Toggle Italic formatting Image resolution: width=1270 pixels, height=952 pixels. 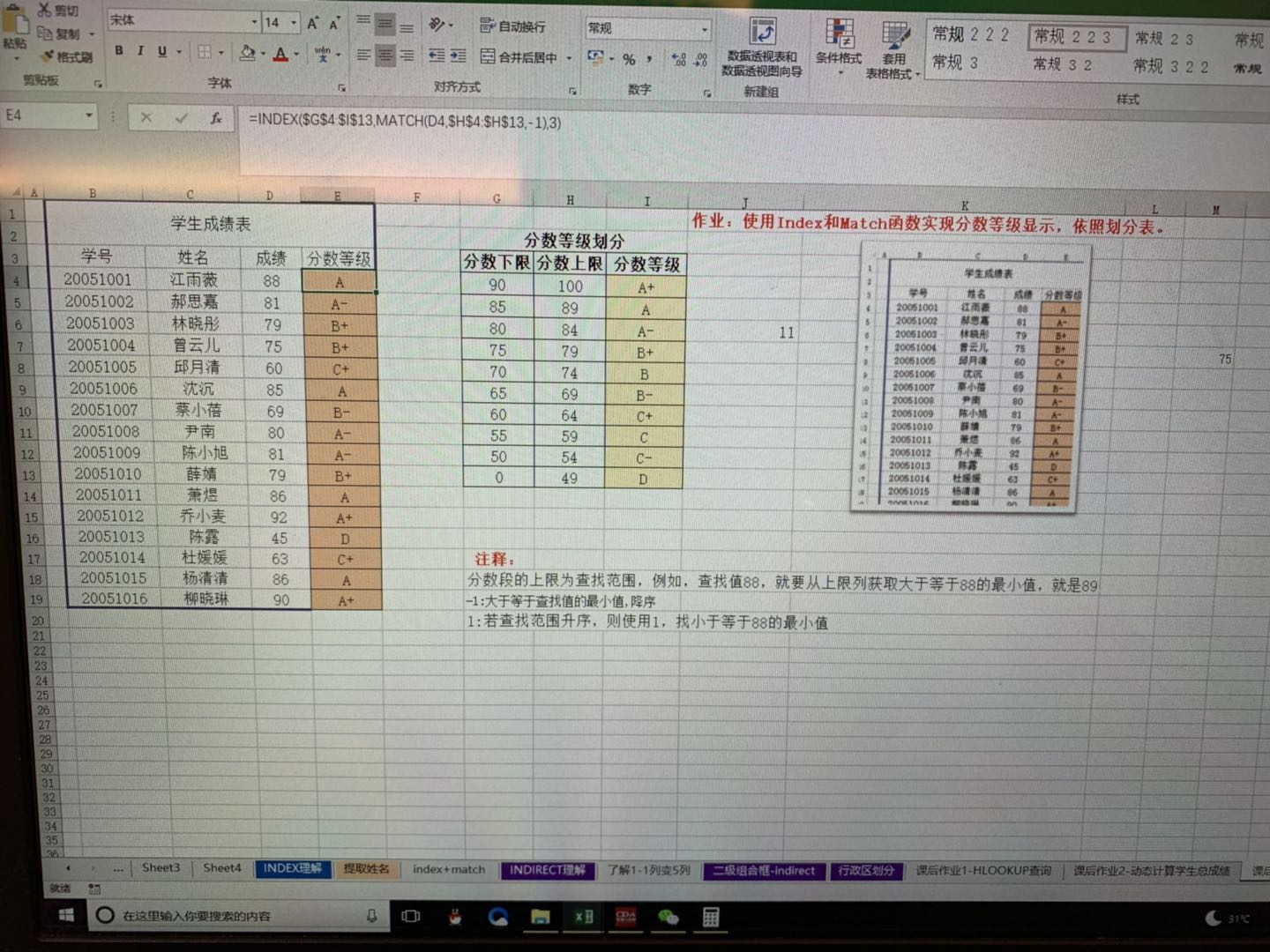(140, 51)
